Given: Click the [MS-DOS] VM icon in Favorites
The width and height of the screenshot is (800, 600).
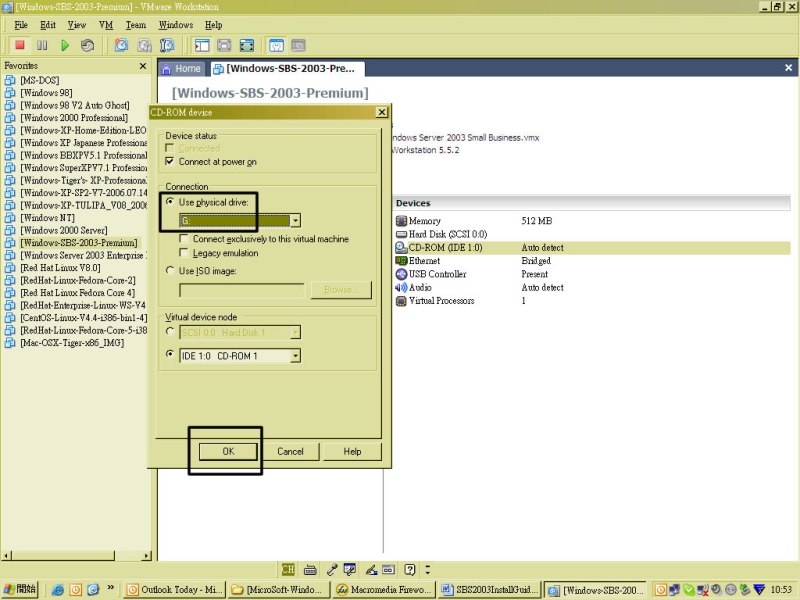Looking at the screenshot, I should [10, 80].
